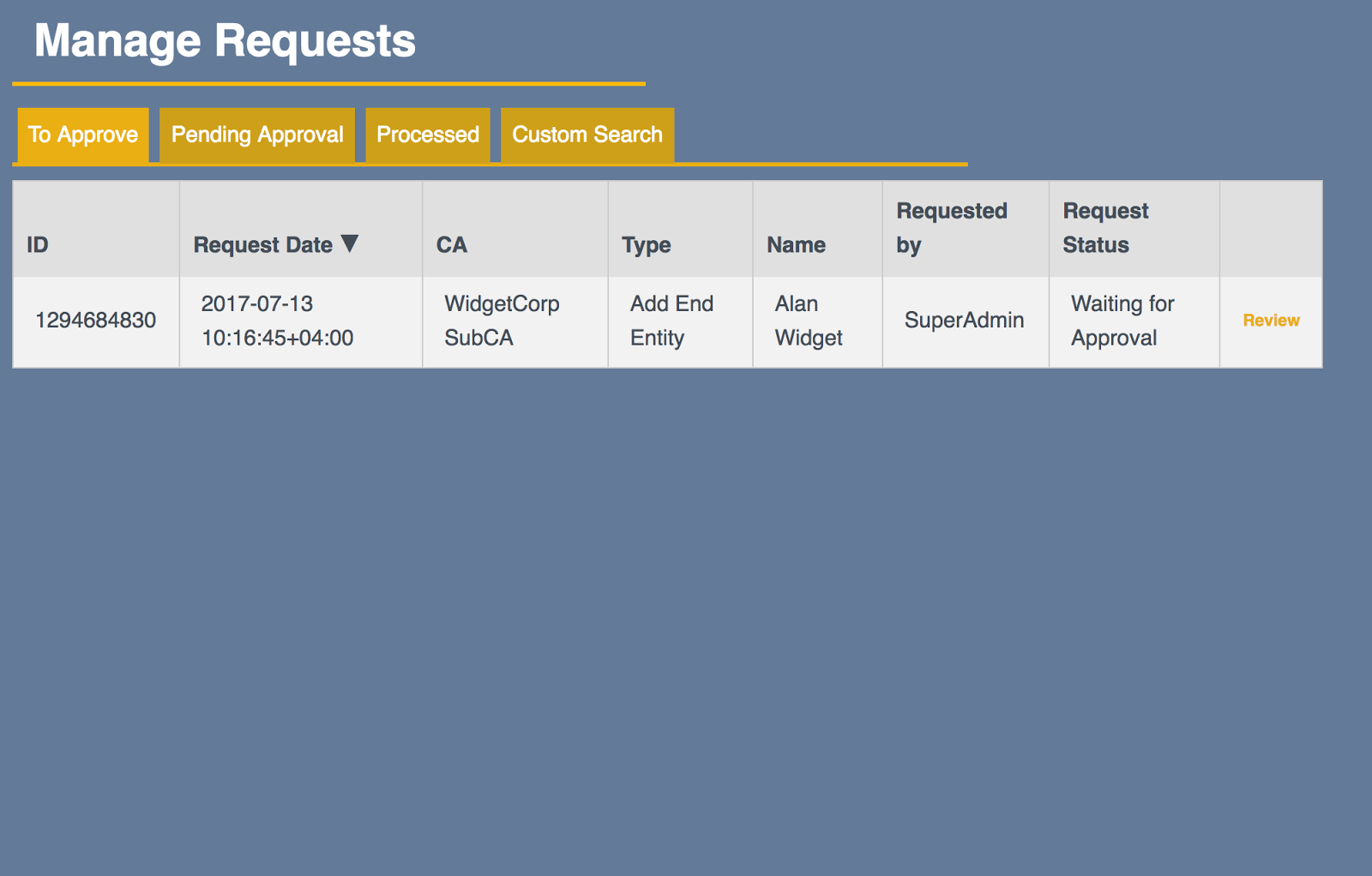Screen dimensions: 1372x876
Task: Open the Processed requests tab
Action: pyautogui.click(x=427, y=135)
